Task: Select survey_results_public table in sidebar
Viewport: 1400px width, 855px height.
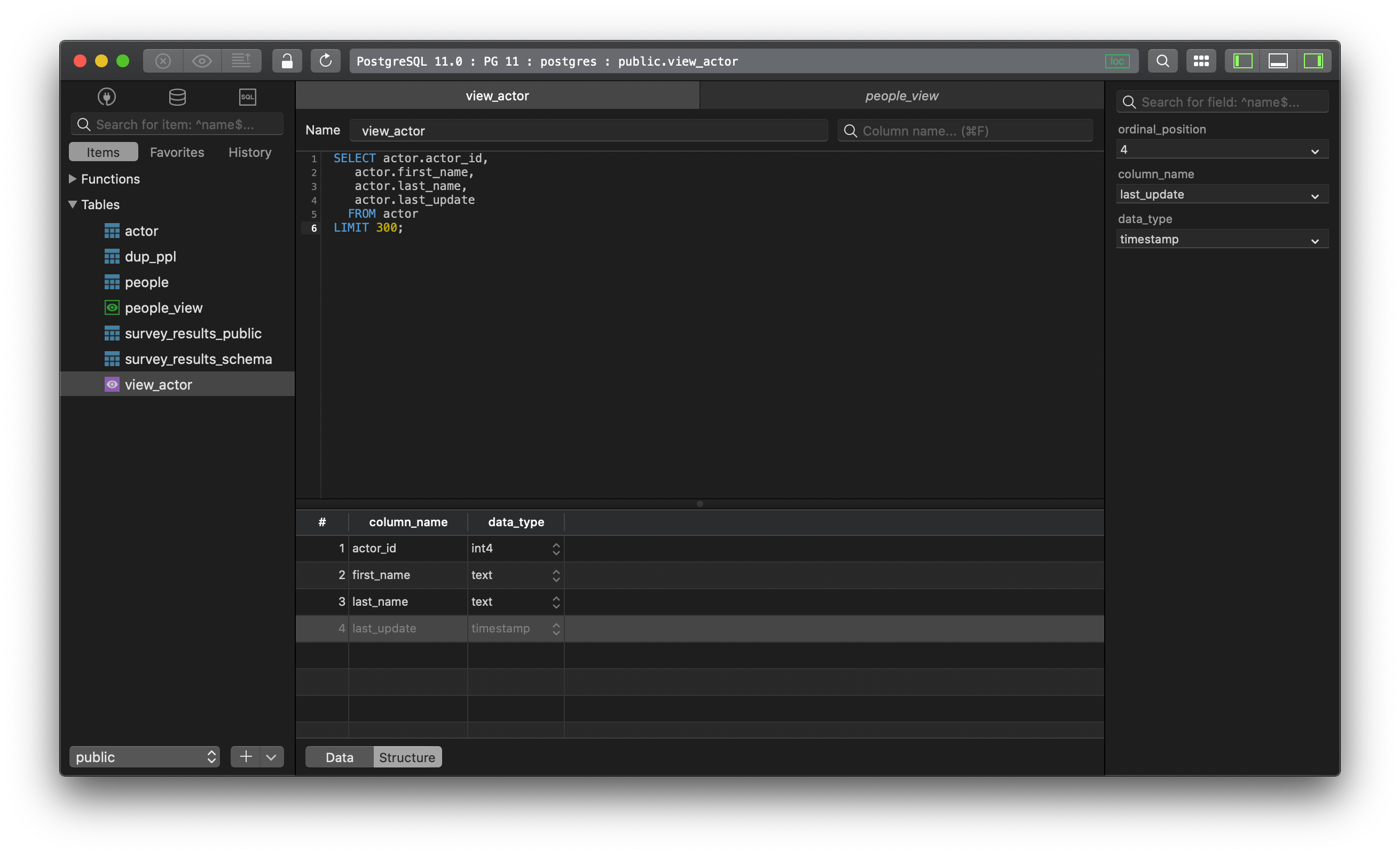Action: pos(193,334)
